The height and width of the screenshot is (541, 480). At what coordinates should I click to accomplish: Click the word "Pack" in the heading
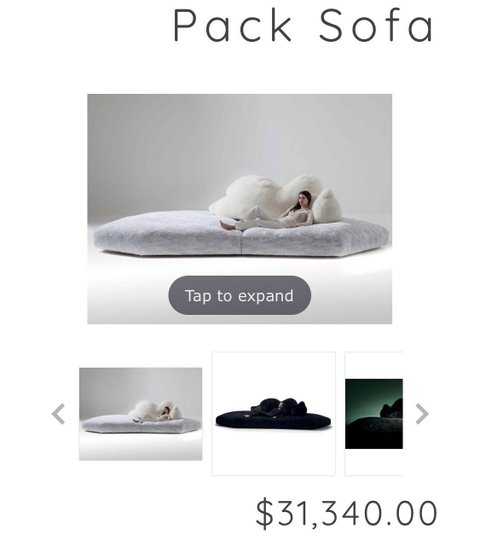(233, 25)
